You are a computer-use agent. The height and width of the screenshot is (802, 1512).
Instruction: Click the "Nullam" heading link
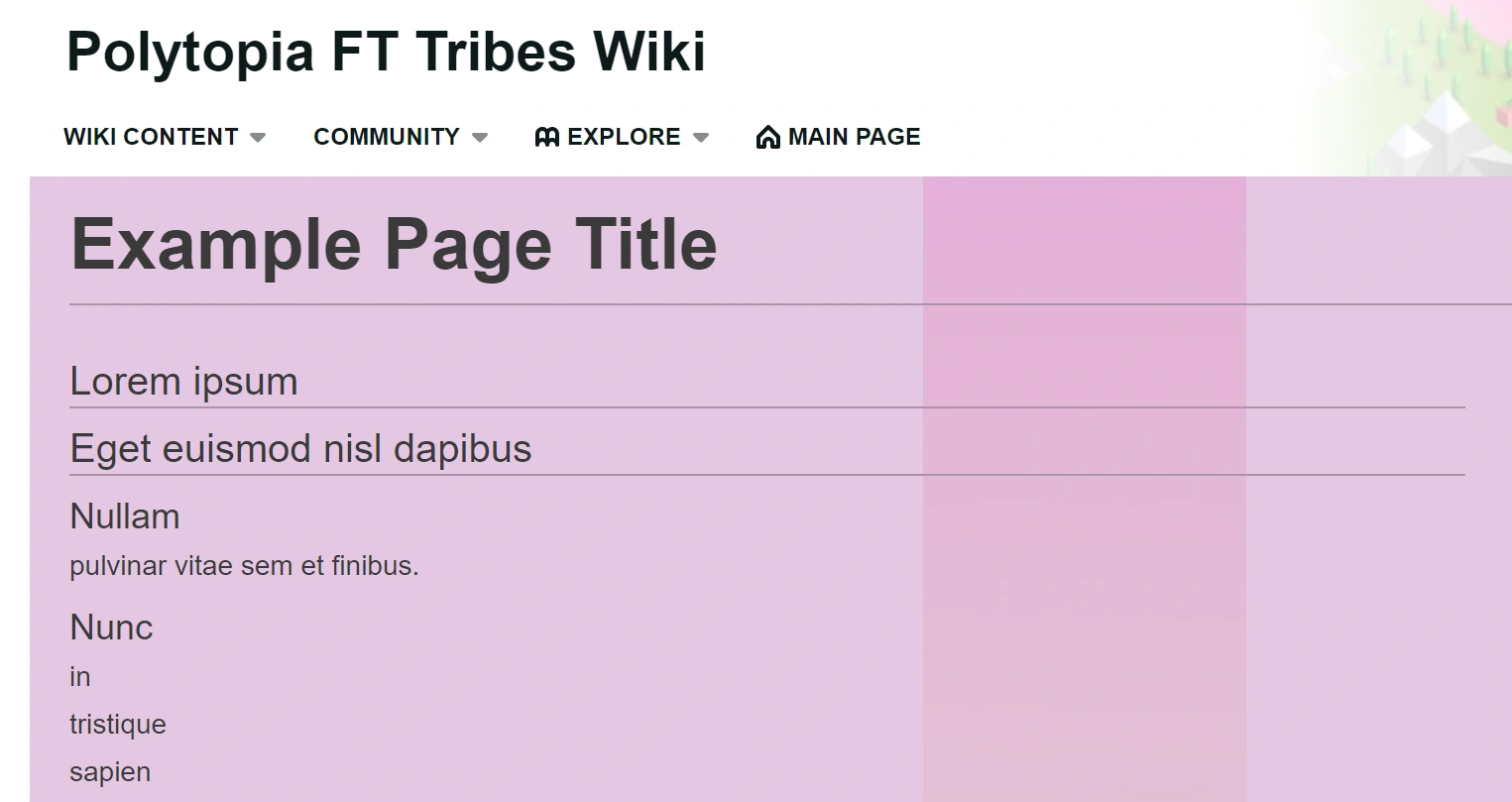click(124, 516)
